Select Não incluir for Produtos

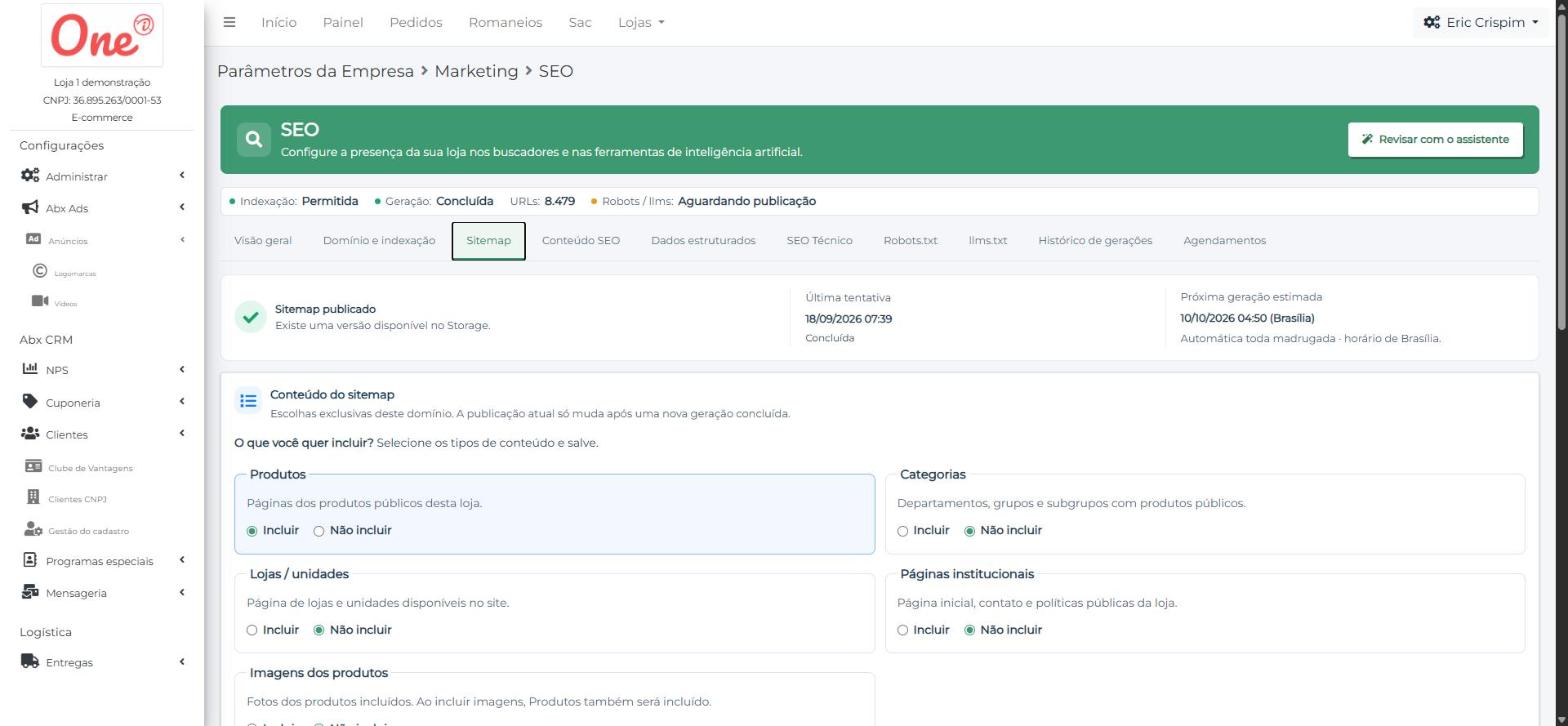point(319,531)
